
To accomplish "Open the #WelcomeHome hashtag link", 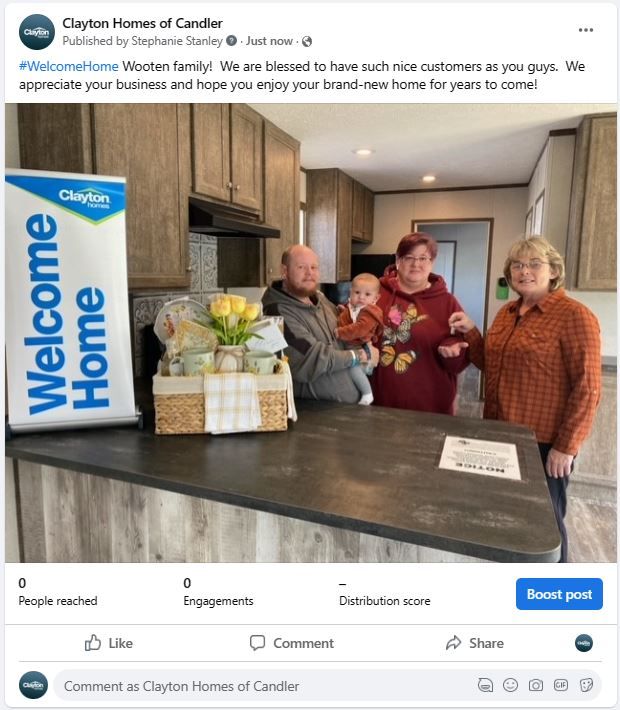I will pyautogui.click(x=68, y=67).
